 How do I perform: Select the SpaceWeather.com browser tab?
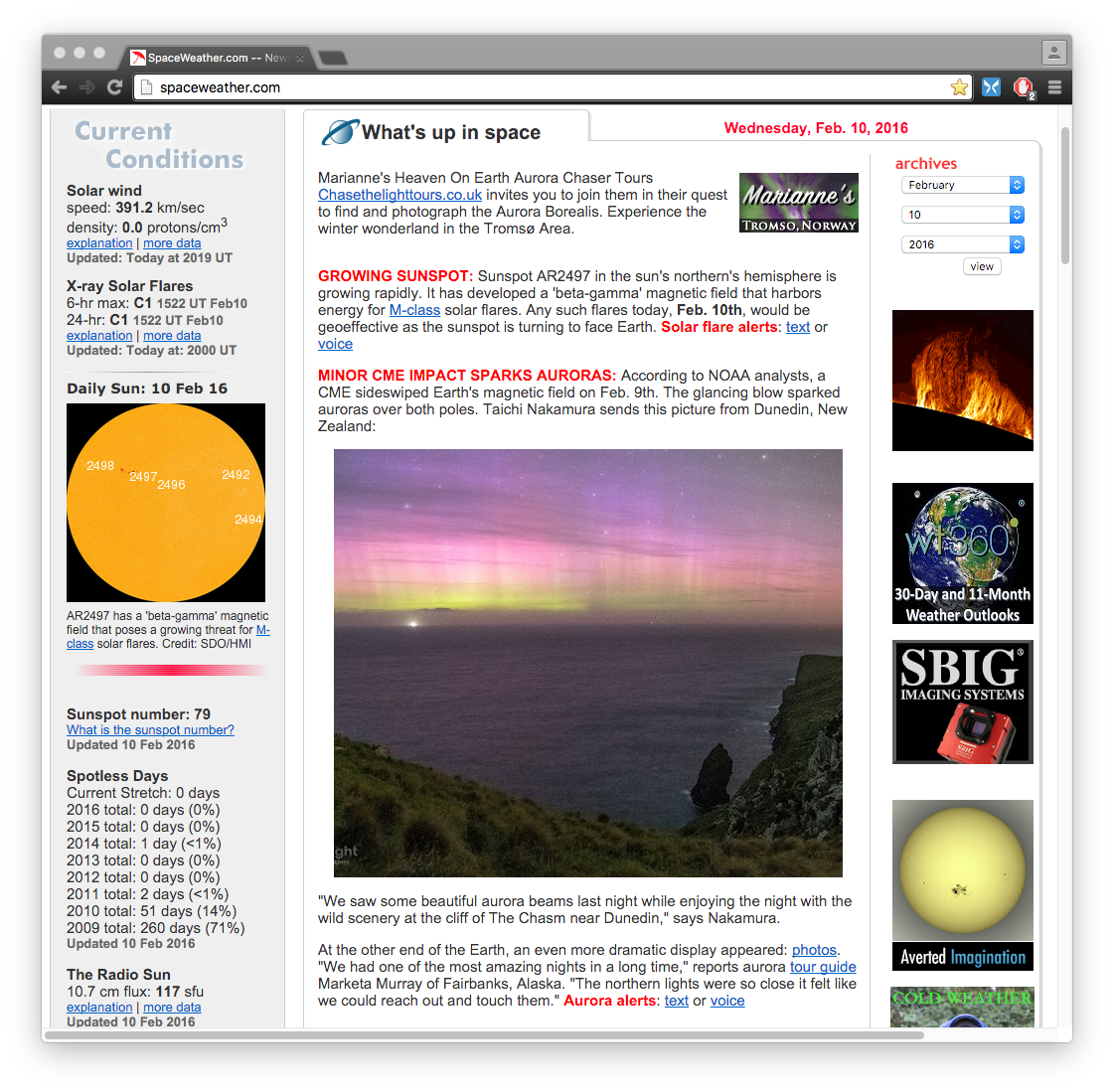214,58
